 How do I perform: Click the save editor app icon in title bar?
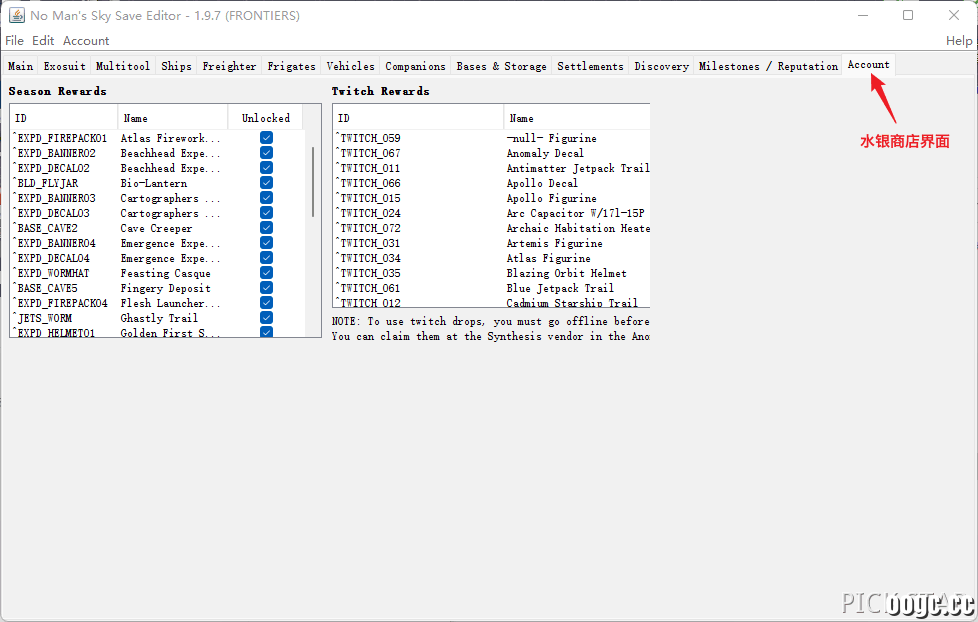coord(17,15)
